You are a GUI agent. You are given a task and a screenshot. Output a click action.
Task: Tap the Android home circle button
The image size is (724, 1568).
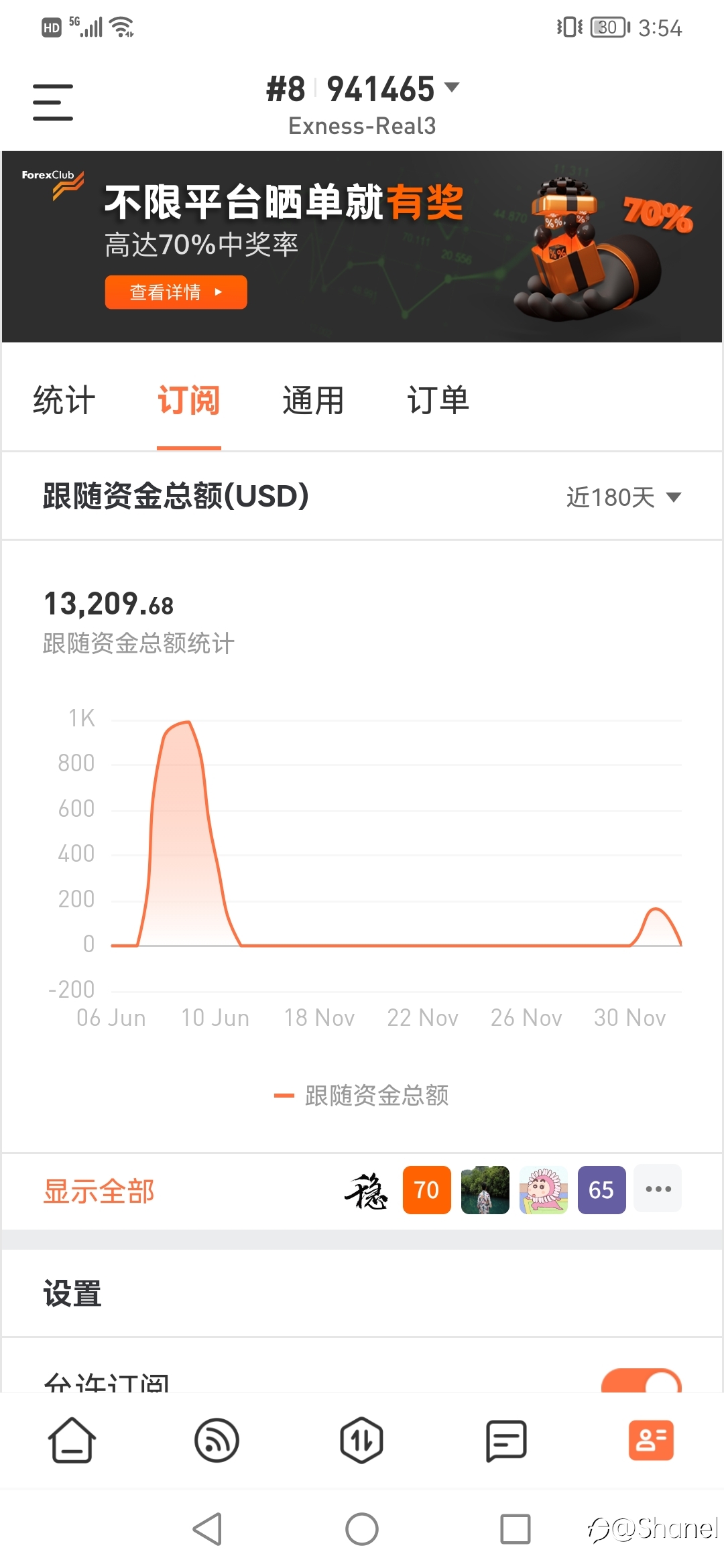point(362,1529)
